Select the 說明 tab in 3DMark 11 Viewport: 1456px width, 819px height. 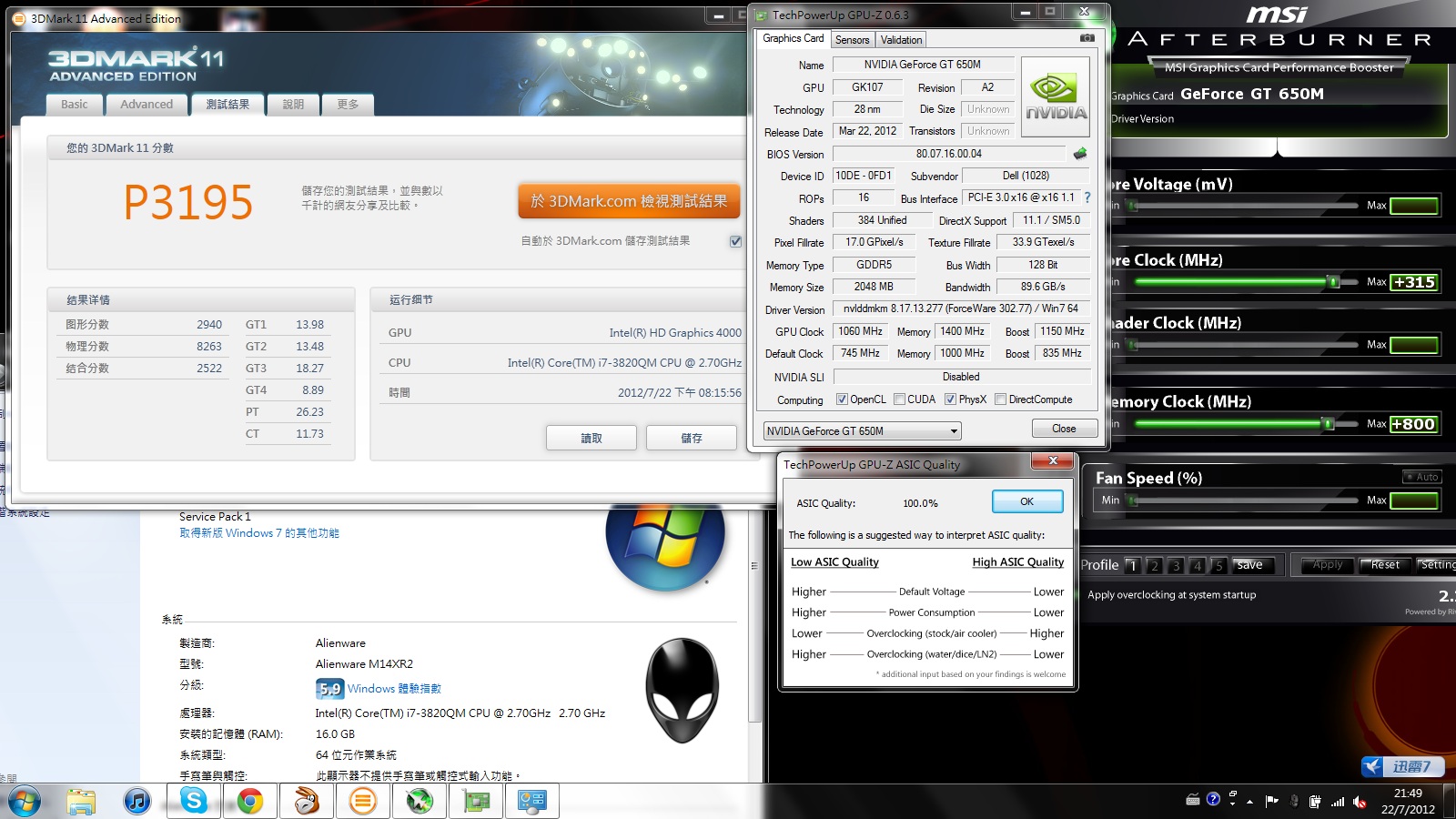293,105
